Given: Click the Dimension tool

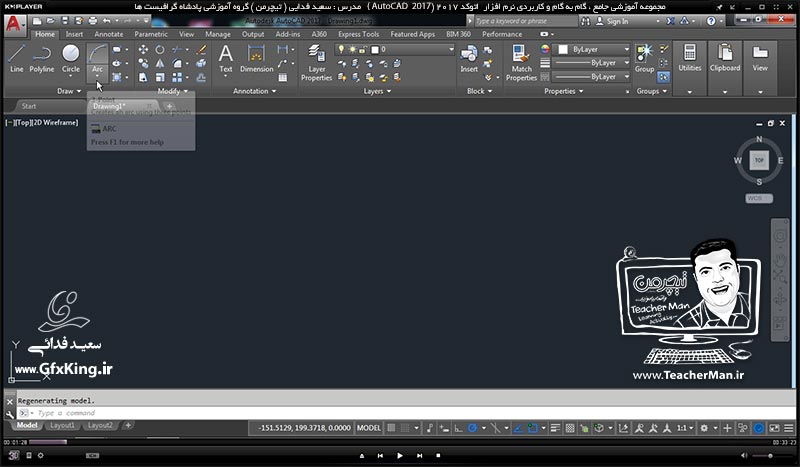Looking at the screenshot, I should point(257,58).
